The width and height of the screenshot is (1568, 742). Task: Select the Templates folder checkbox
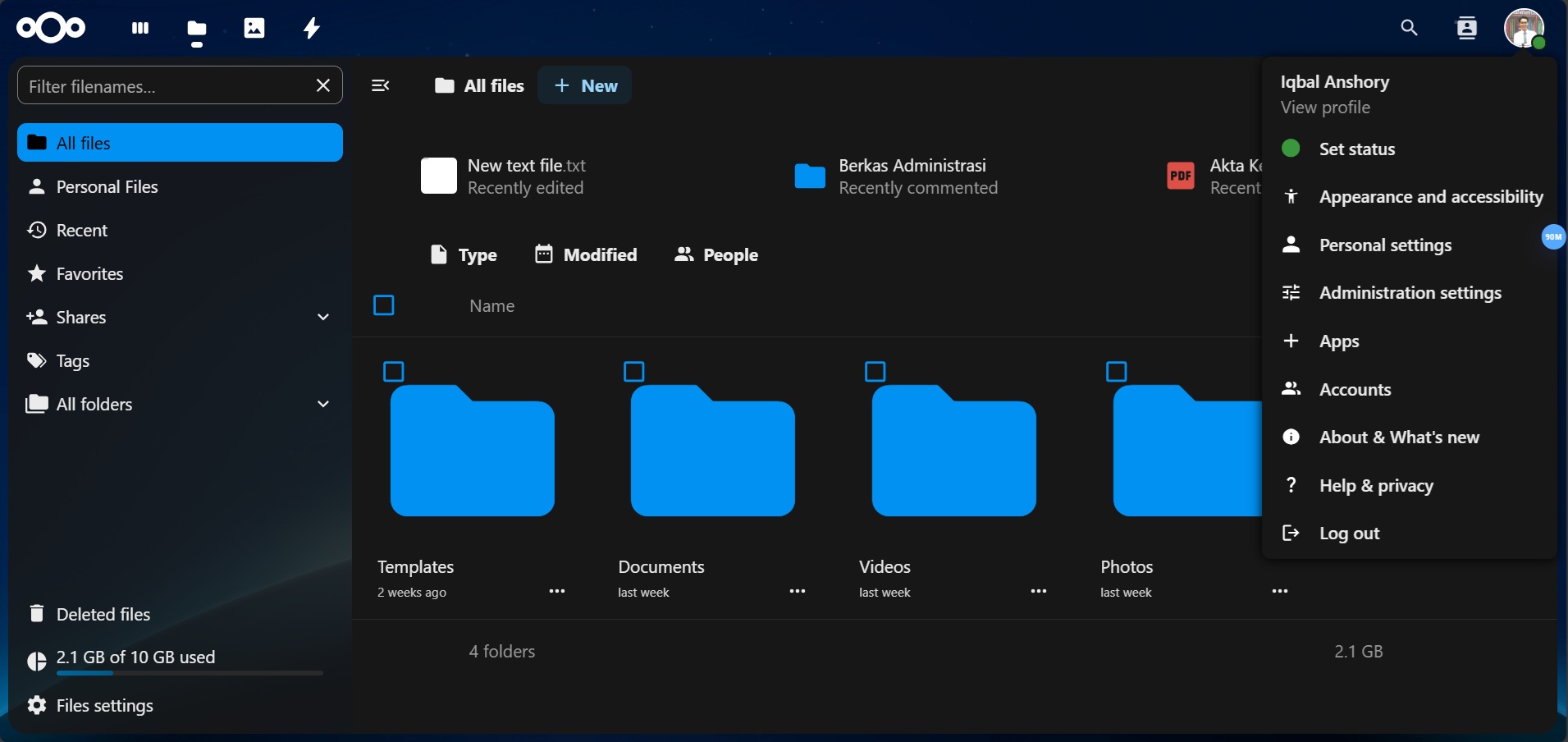(393, 372)
